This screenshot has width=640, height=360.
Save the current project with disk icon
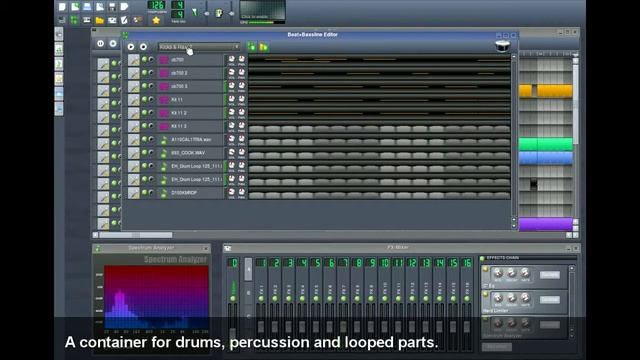click(112, 7)
